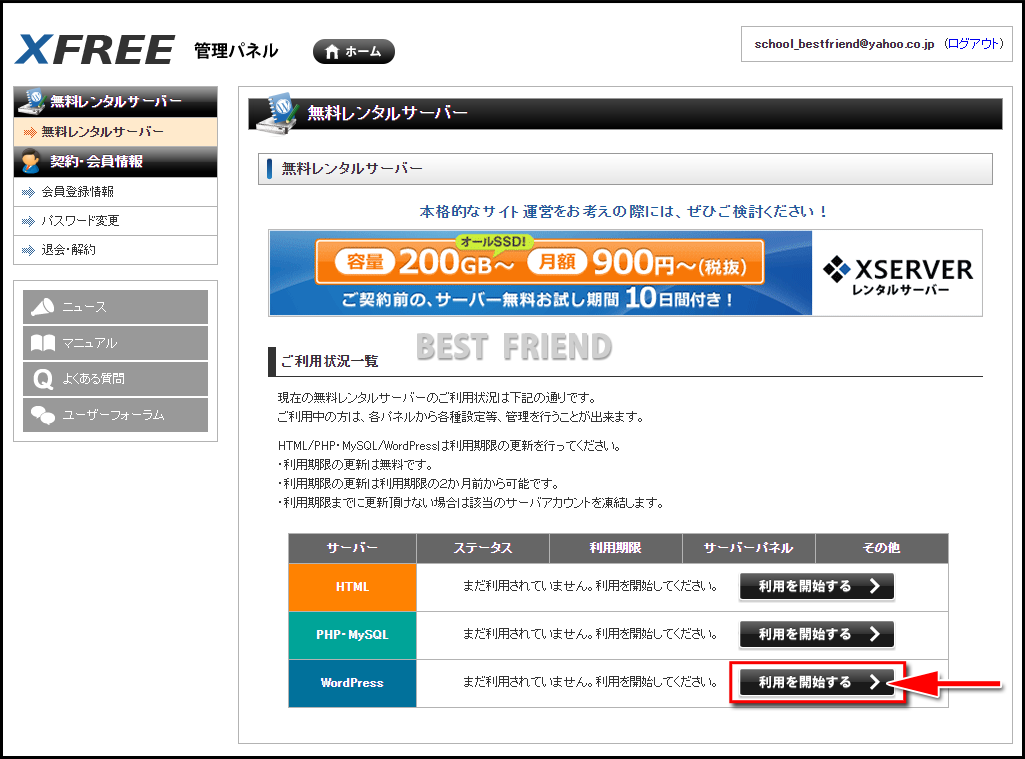1025x759 pixels.
Task: Click the 契約・会員情報 sidebar header
Action: tap(116, 161)
